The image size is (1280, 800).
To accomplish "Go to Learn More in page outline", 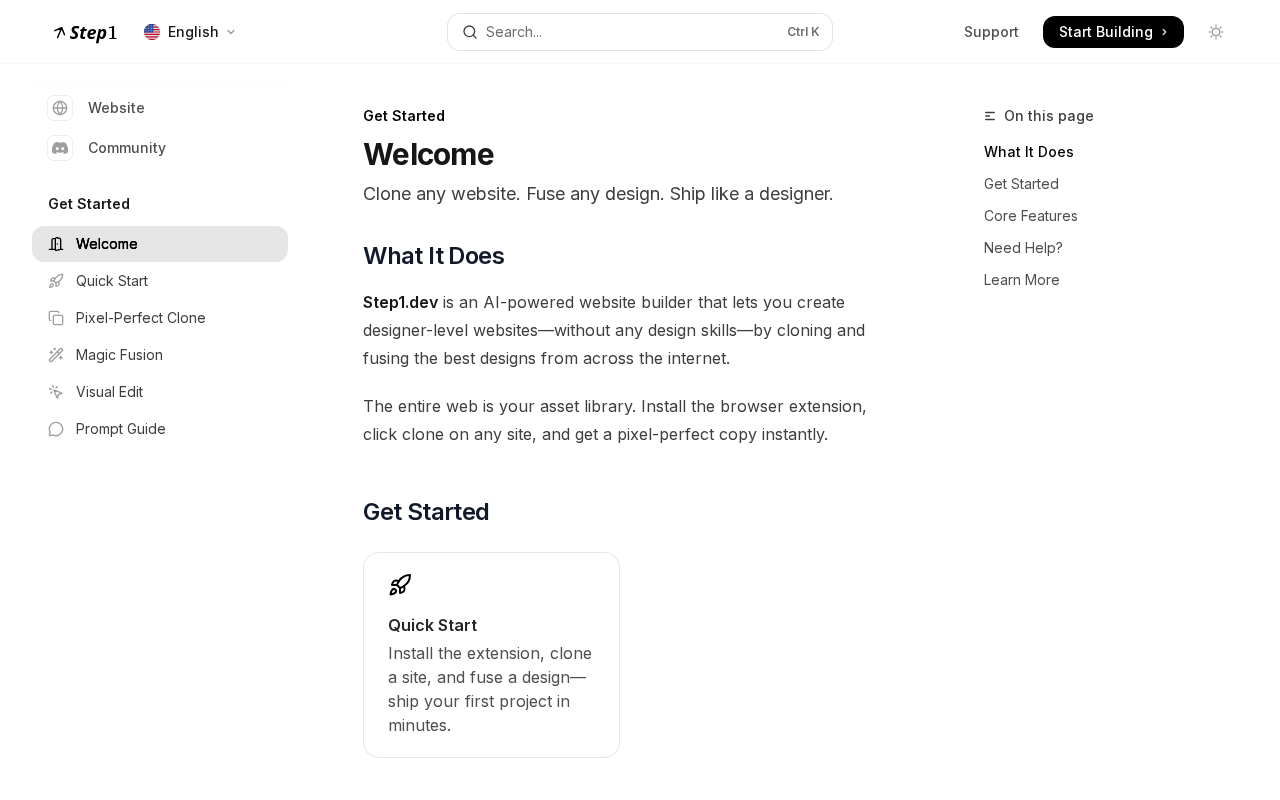I will pyautogui.click(x=1022, y=280).
